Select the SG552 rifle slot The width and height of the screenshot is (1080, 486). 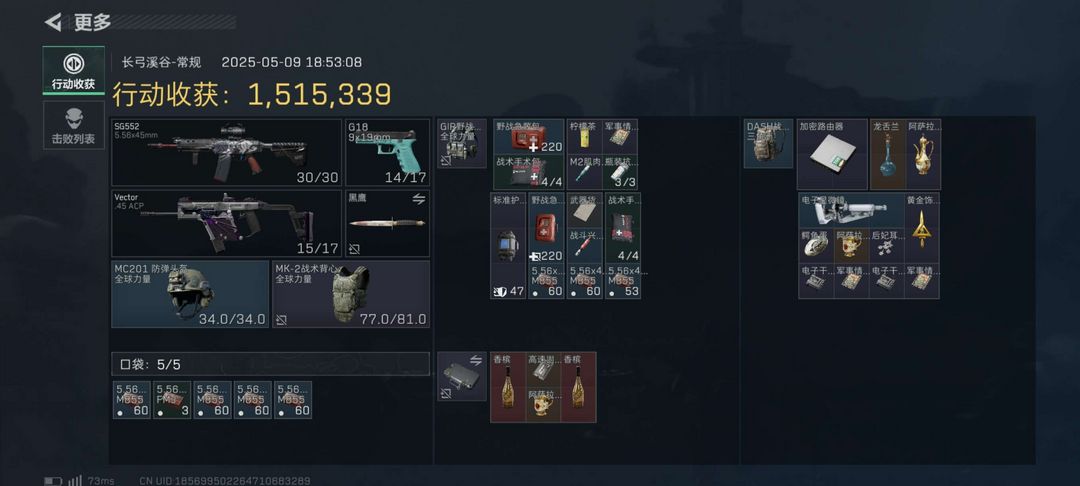(x=227, y=152)
